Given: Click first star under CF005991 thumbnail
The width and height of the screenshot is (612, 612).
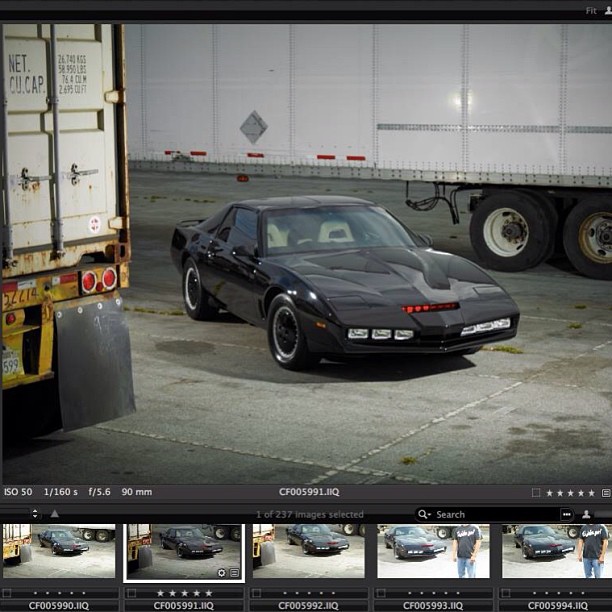Looking at the screenshot, I should (x=160, y=593).
